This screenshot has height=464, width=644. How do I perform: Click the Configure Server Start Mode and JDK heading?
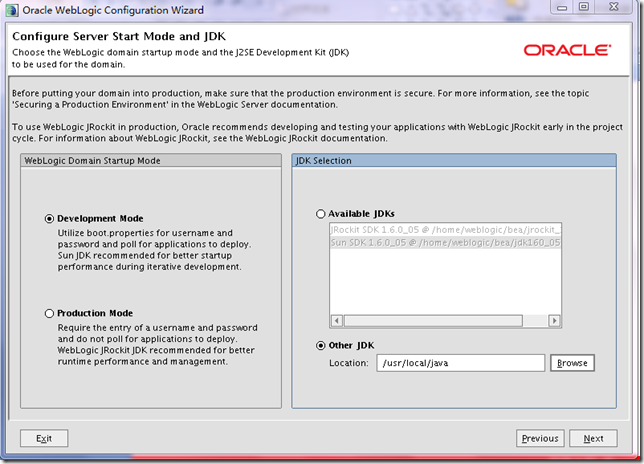[119, 36]
